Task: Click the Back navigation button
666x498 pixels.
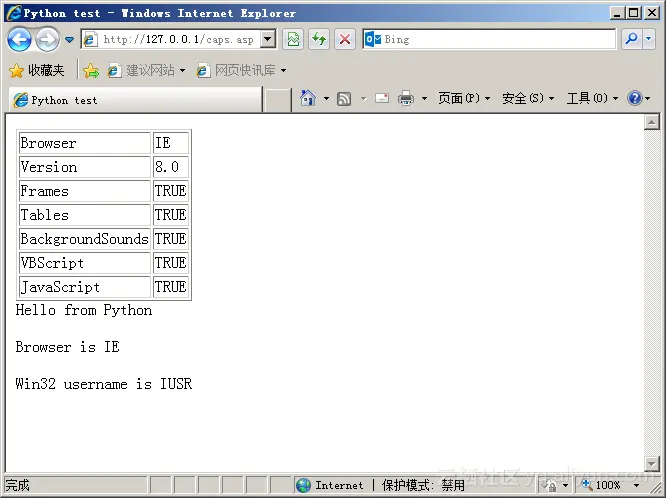Action: point(19,40)
